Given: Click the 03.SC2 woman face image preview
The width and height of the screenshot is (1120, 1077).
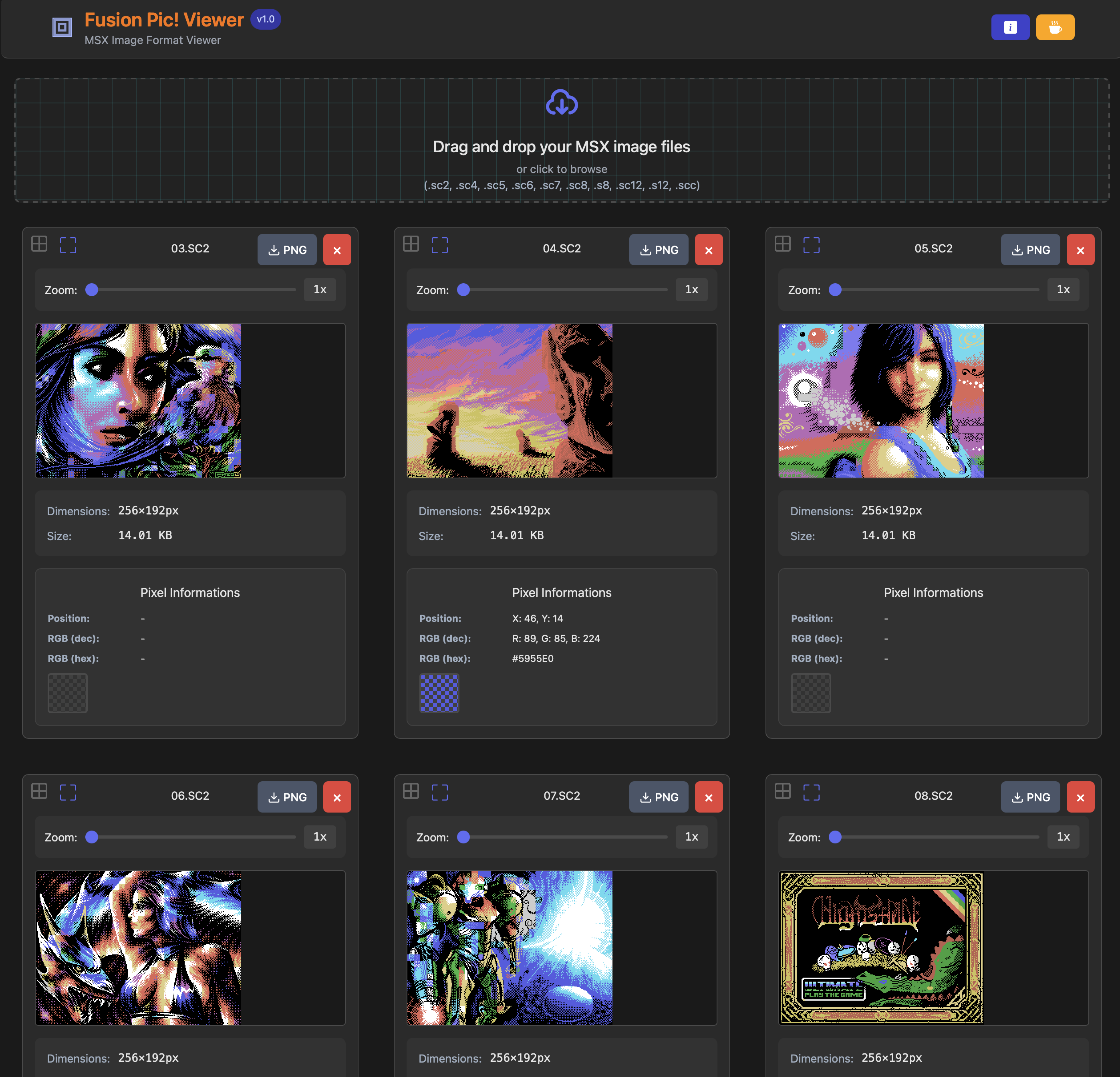Looking at the screenshot, I should (138, 401).
